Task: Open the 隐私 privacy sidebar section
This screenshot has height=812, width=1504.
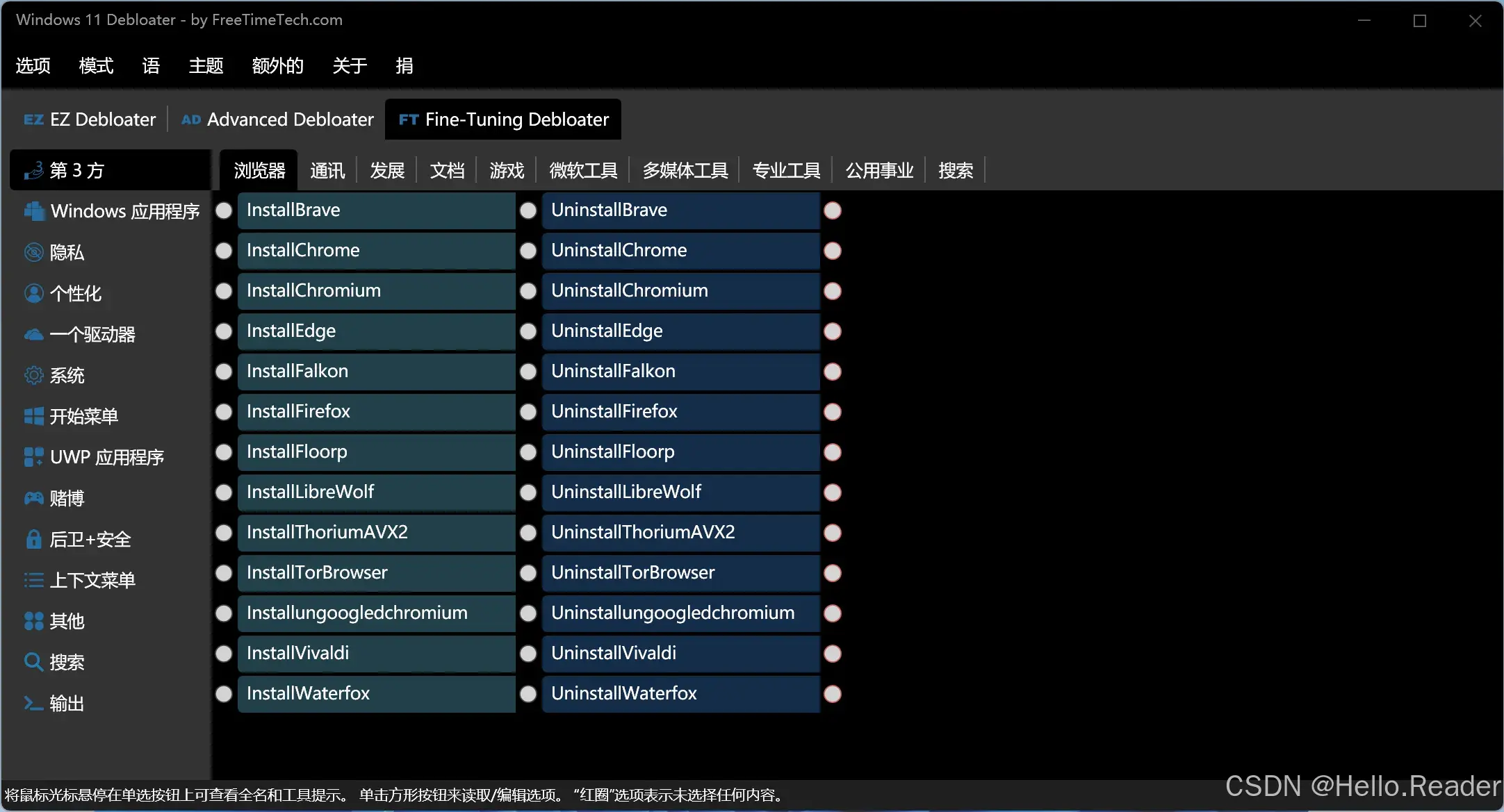Action: (x=66, y=252)
